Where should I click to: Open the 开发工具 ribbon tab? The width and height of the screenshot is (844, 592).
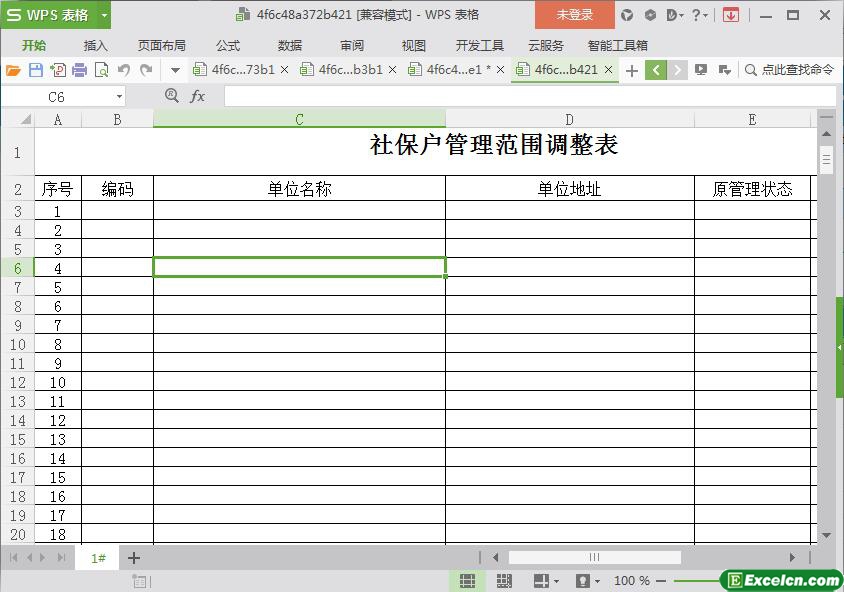(x=480, y=46)
